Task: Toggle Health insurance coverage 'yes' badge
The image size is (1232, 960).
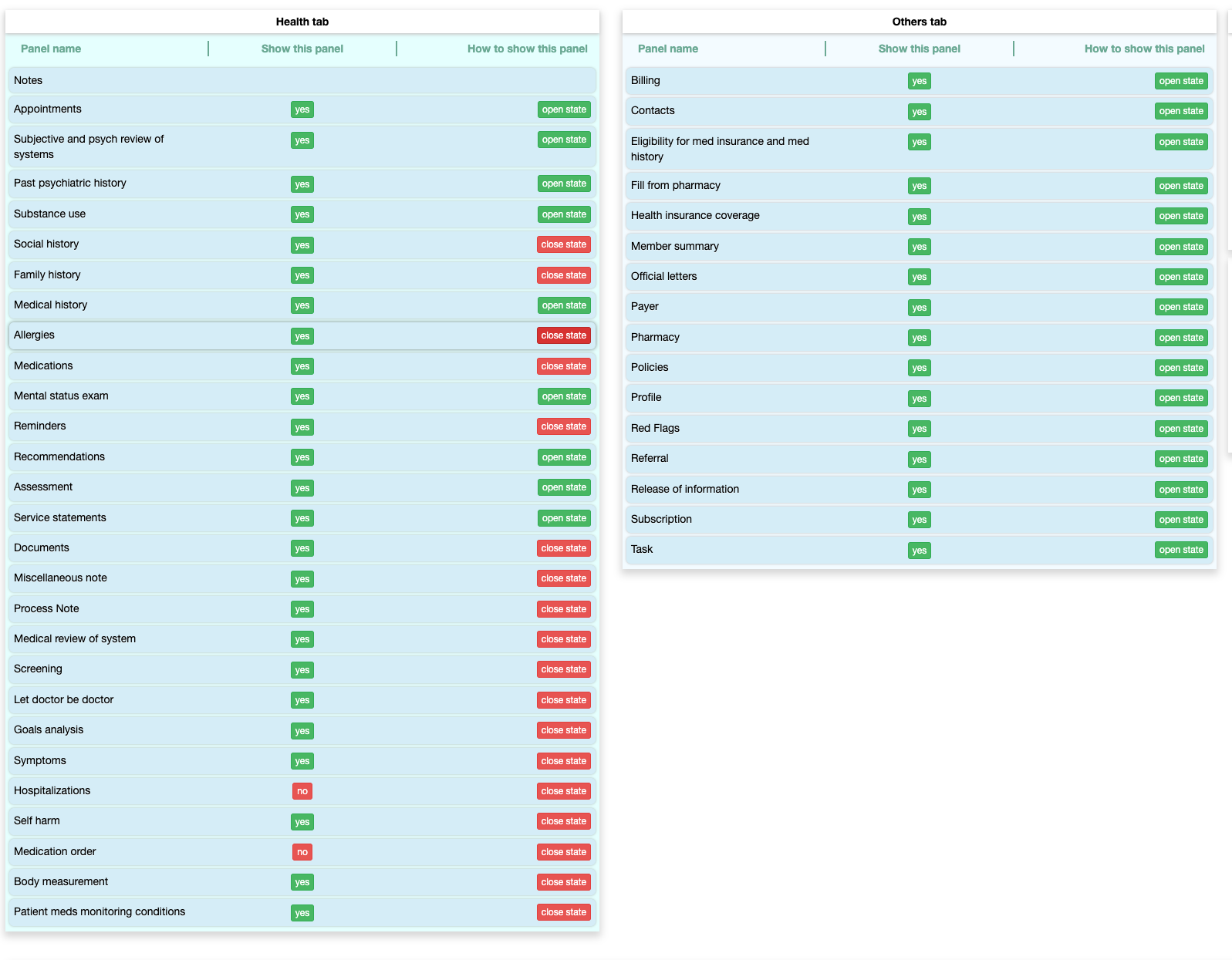Action: tap(920, 217)
